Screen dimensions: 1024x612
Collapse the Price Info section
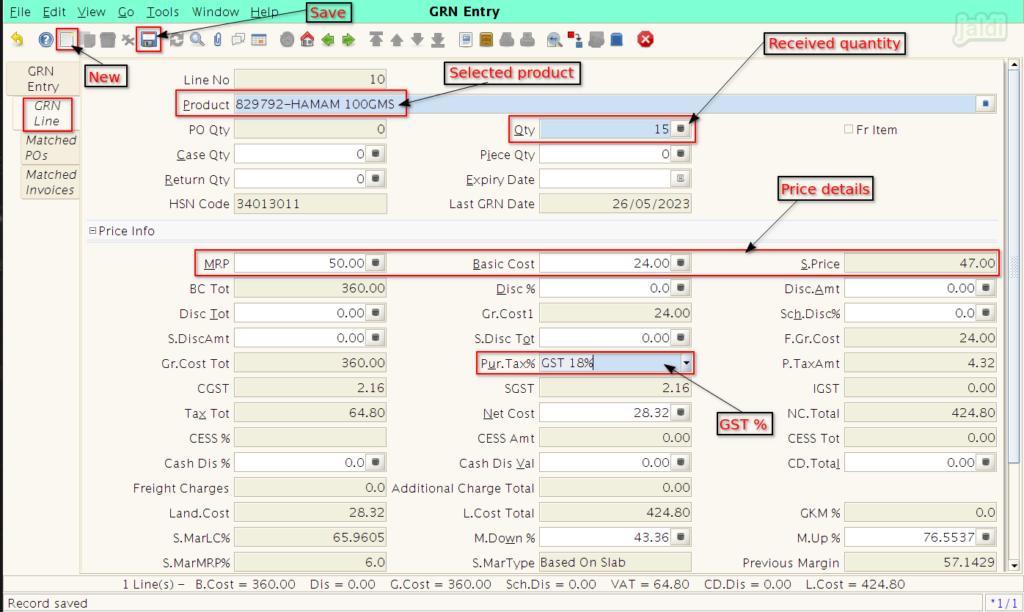tap(93, 231)
